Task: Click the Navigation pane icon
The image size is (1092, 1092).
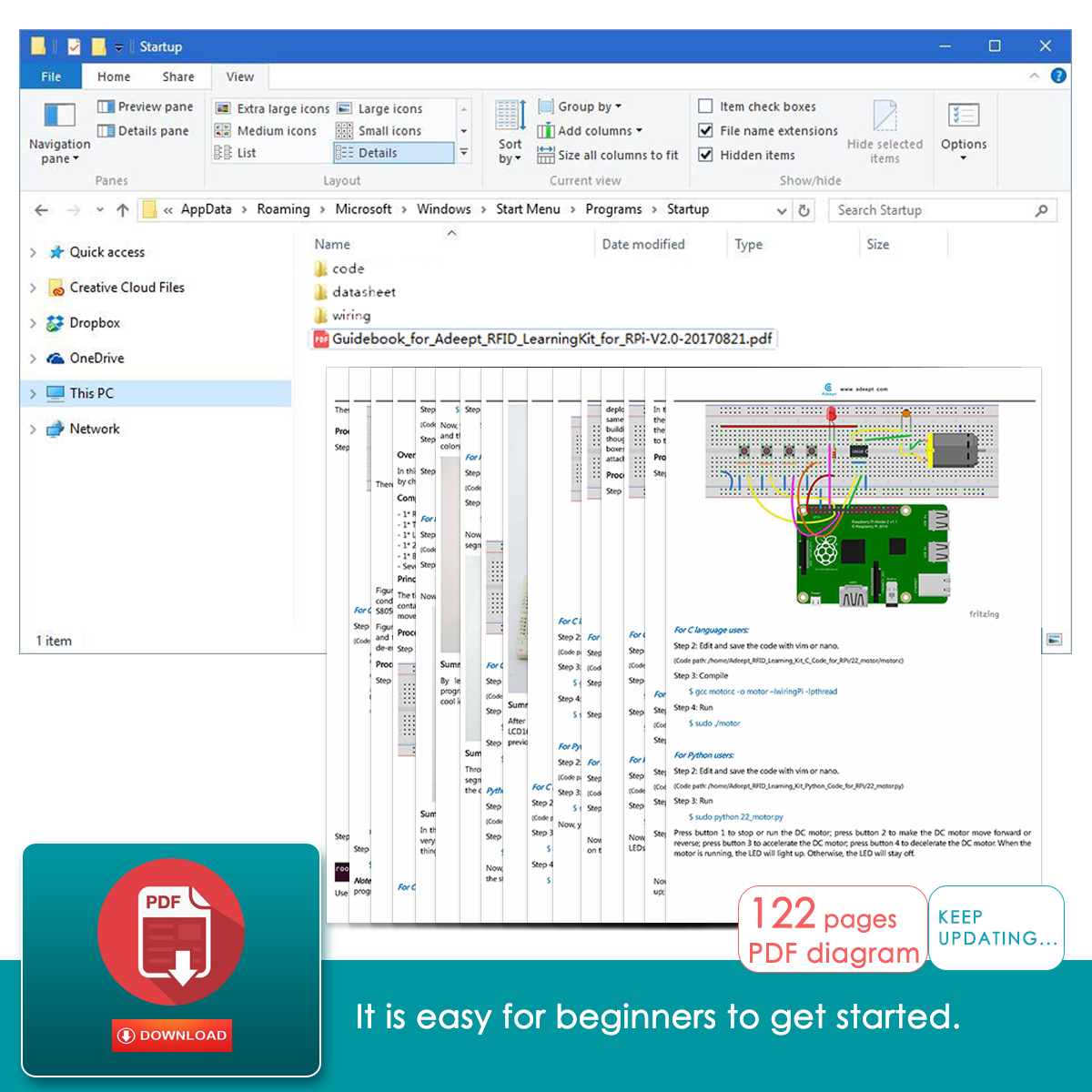Action: [x=60, y=116]
